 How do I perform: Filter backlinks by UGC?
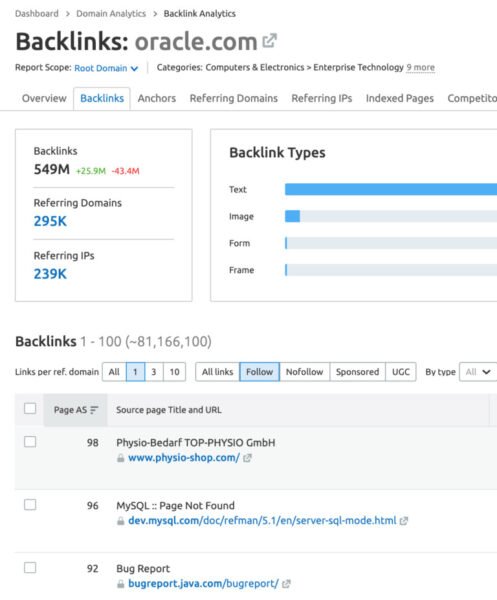(401, 372)
